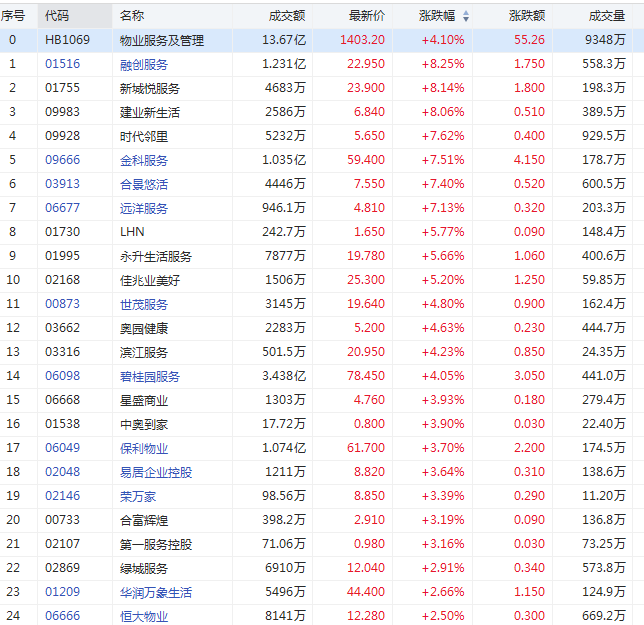The width and height of the screenshot is (644, 625).
Task: Click the 序号 column header
Action: [x=13, y=16]
